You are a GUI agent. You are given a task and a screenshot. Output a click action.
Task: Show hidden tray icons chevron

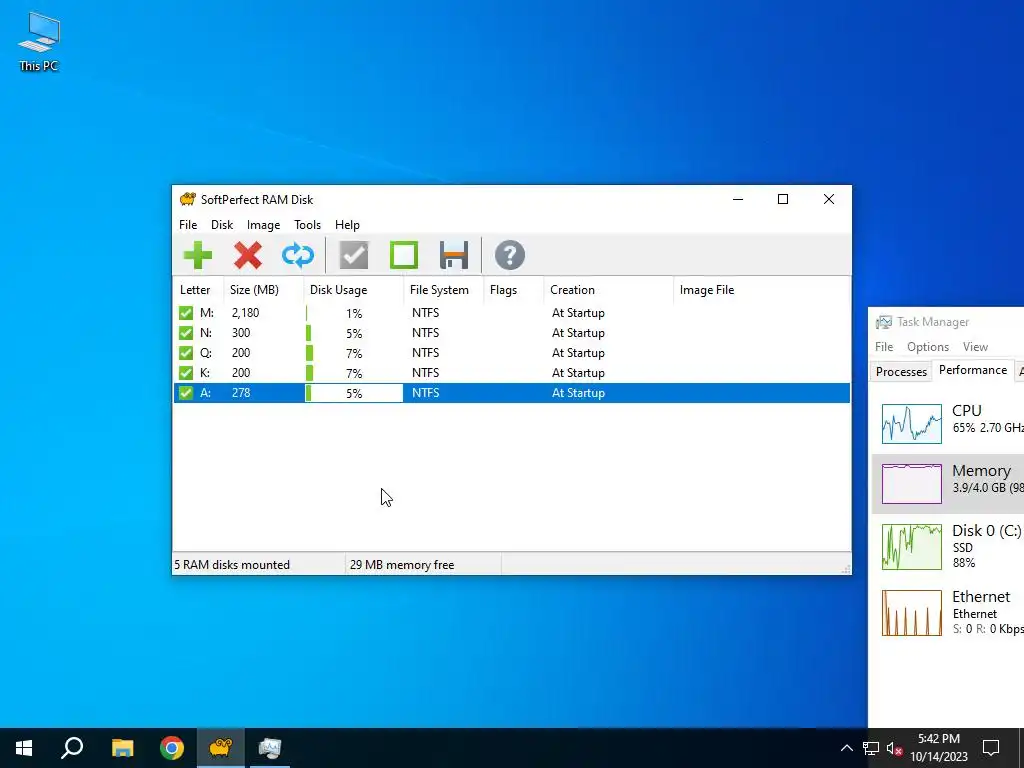click(x=846, y=748)
